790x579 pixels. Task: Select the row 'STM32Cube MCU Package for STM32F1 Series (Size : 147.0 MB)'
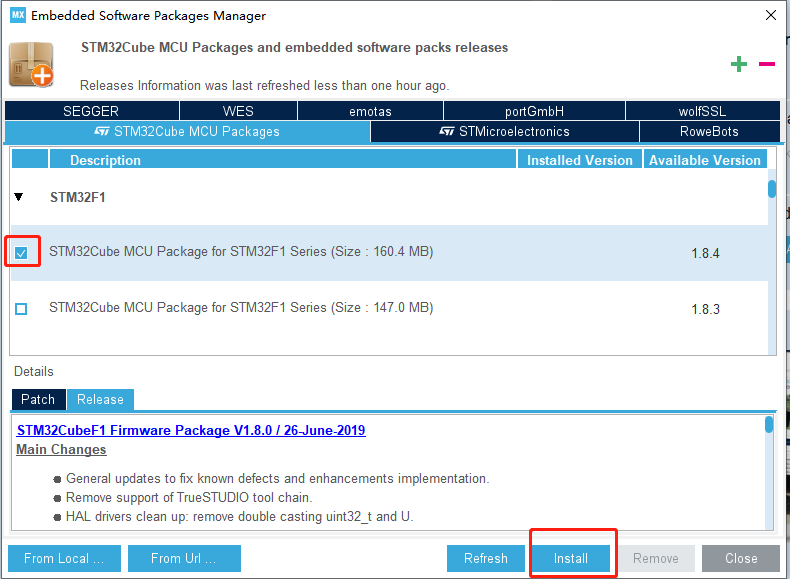(x=389, y=308)
